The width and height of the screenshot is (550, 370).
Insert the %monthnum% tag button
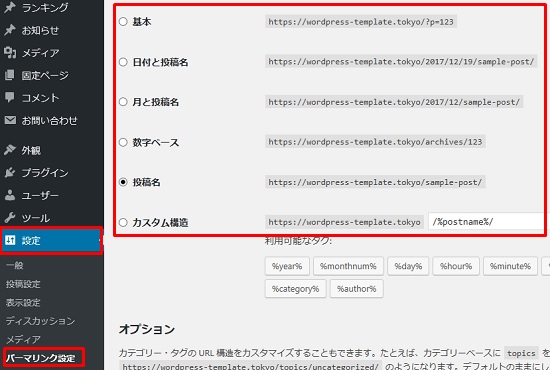348,266
